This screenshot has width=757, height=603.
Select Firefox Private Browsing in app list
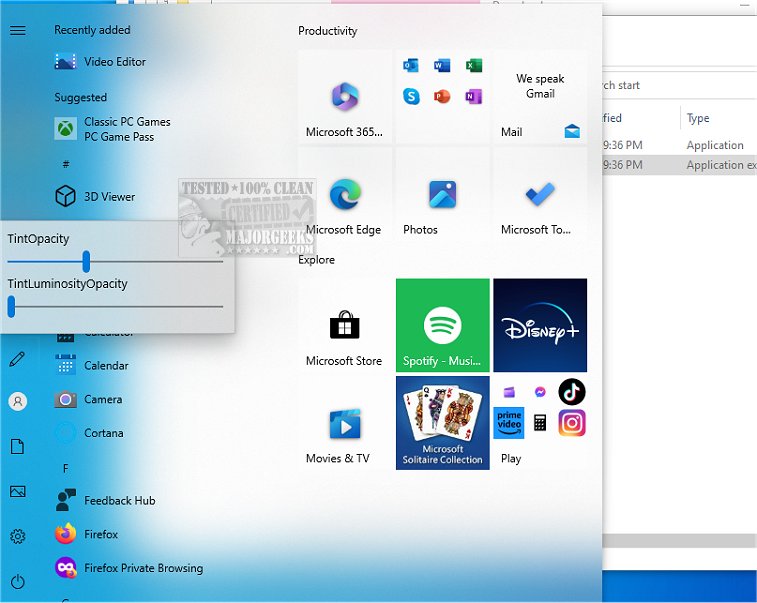click(x=143, y=568)
